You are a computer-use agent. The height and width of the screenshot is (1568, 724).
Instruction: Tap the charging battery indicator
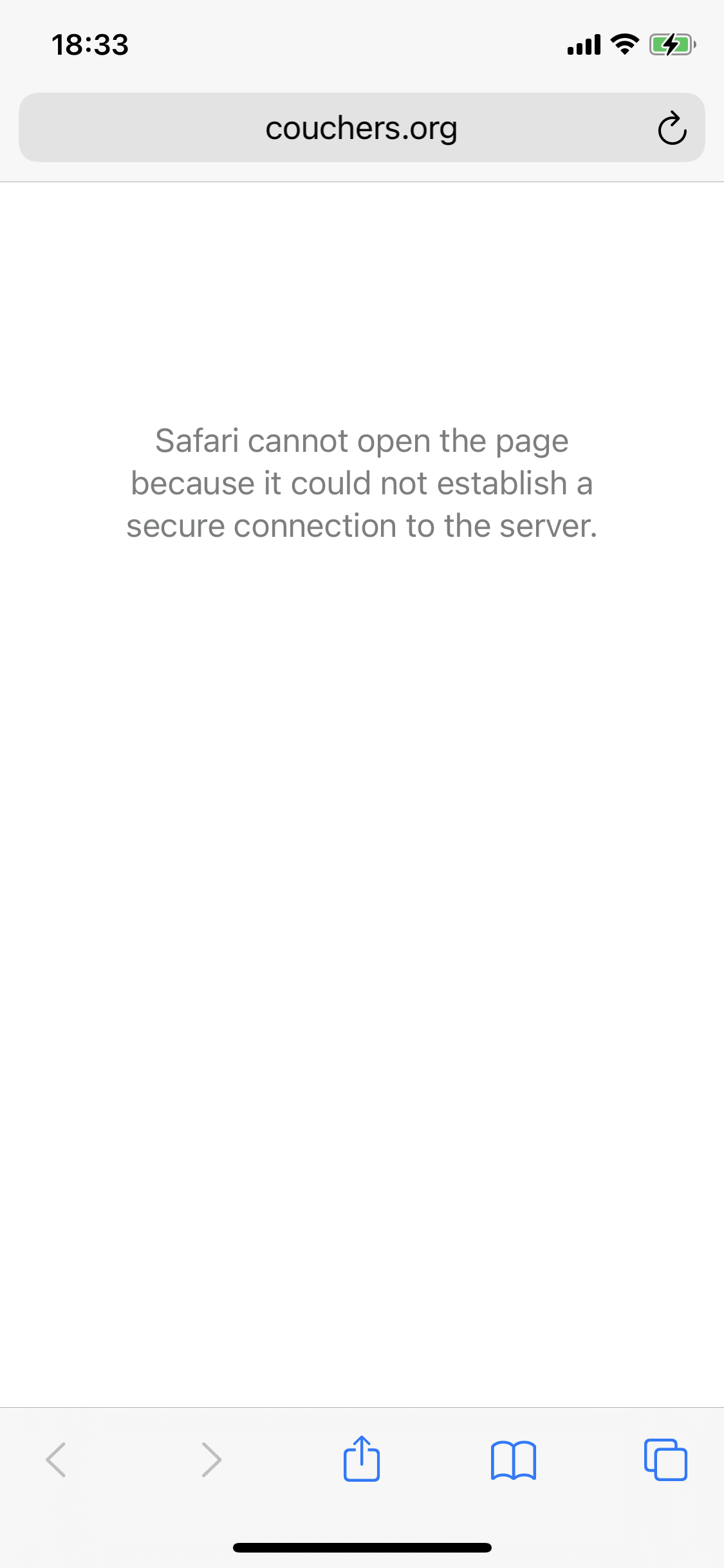pos(673,44)
